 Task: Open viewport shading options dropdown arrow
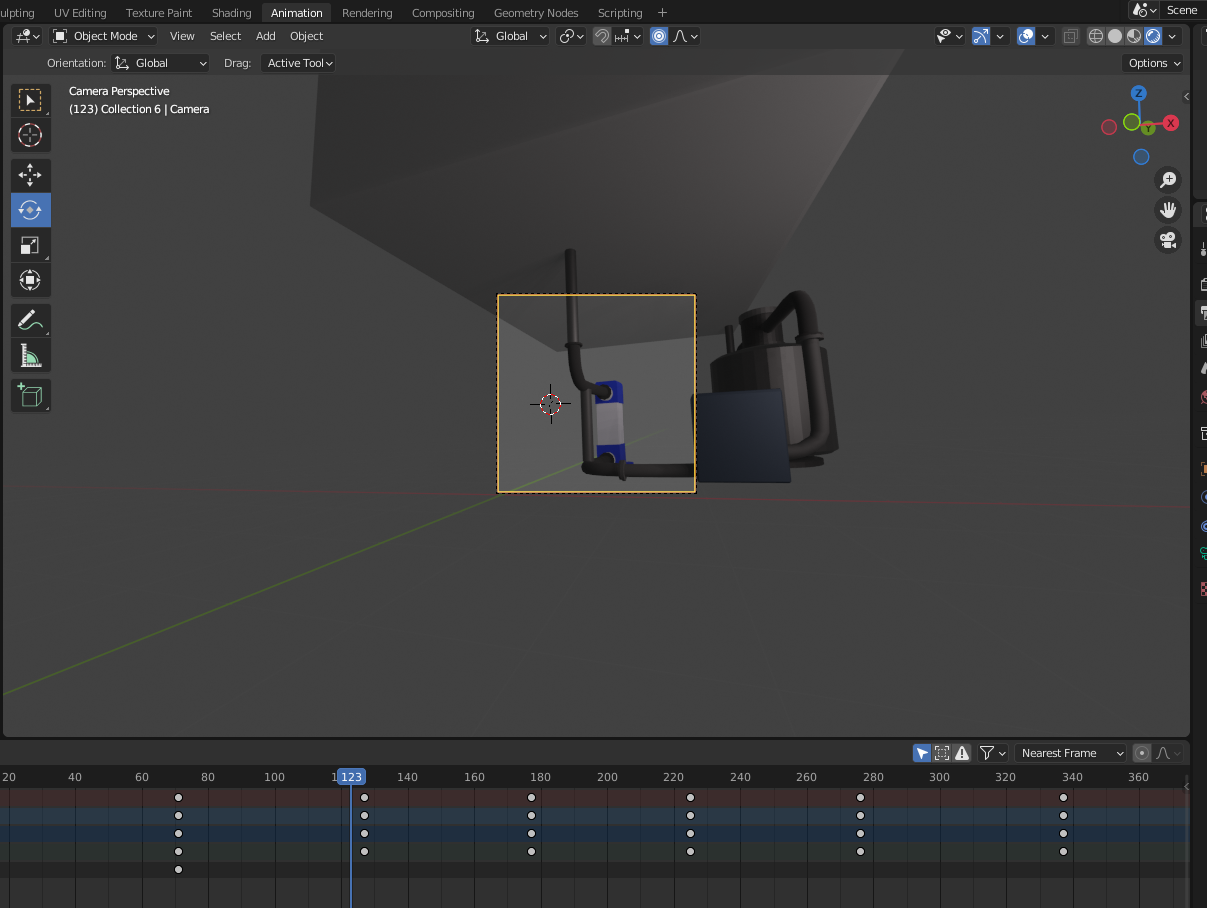point(1172,36)
